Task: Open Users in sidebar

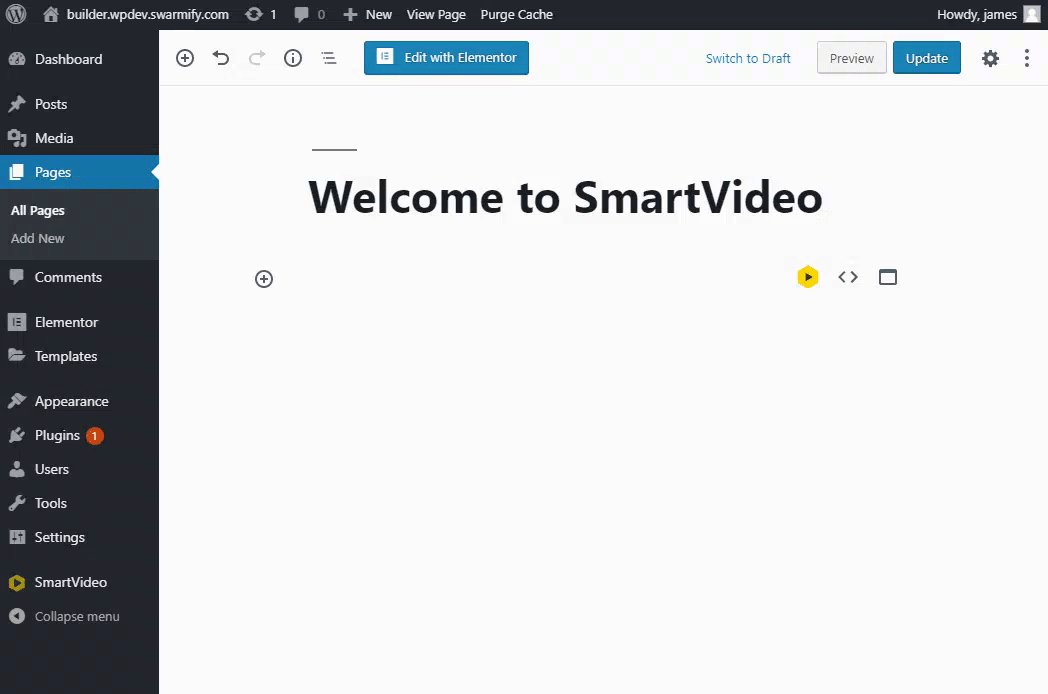Action: point(79,469)
